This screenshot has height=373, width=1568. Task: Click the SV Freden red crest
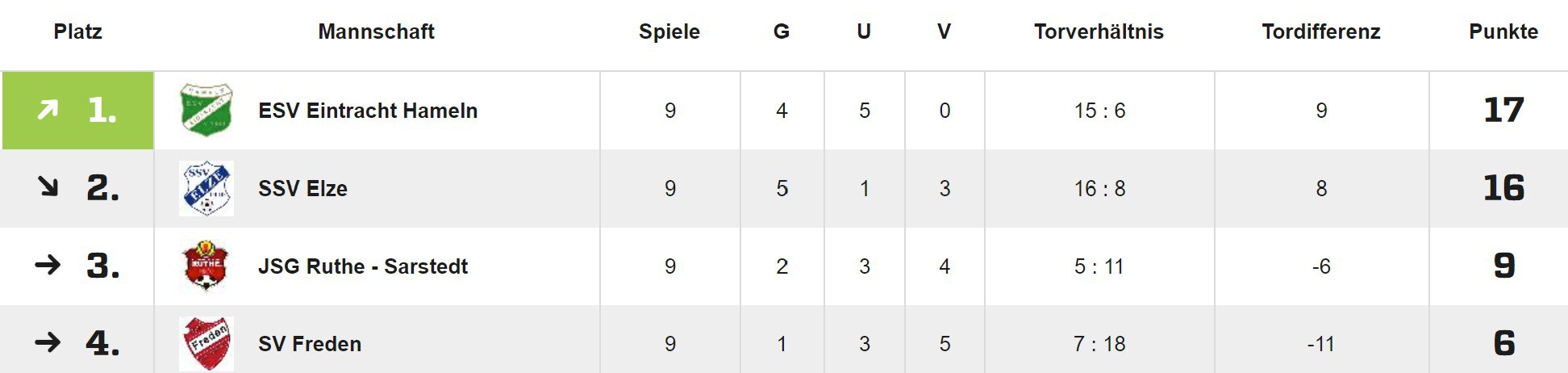tap(206, 344)
